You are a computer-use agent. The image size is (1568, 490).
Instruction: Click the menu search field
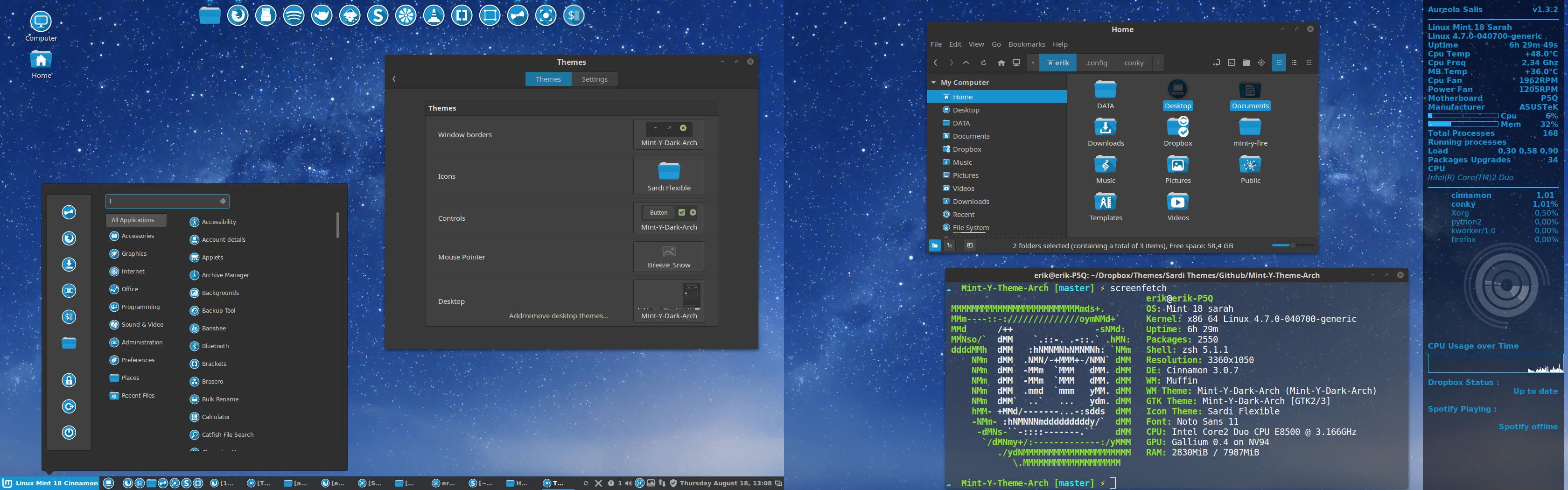(168, 201)
